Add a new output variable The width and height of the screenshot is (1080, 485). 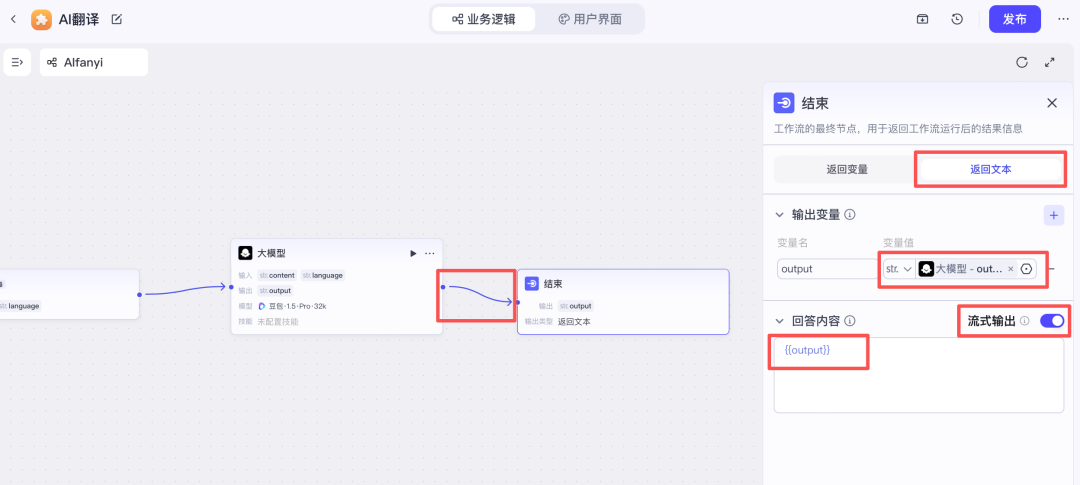coord(1053,216)
